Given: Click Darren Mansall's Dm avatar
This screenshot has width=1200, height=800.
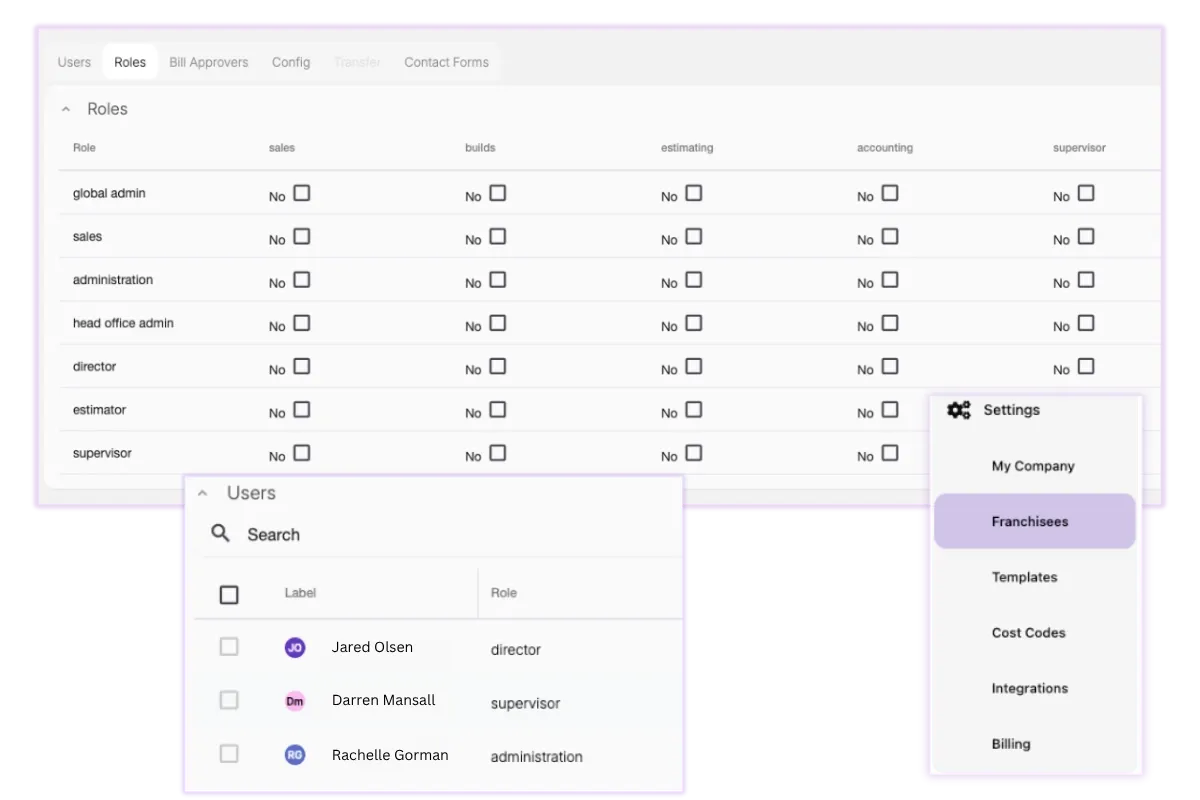Looking at the screenshot, I should (295, 701).
